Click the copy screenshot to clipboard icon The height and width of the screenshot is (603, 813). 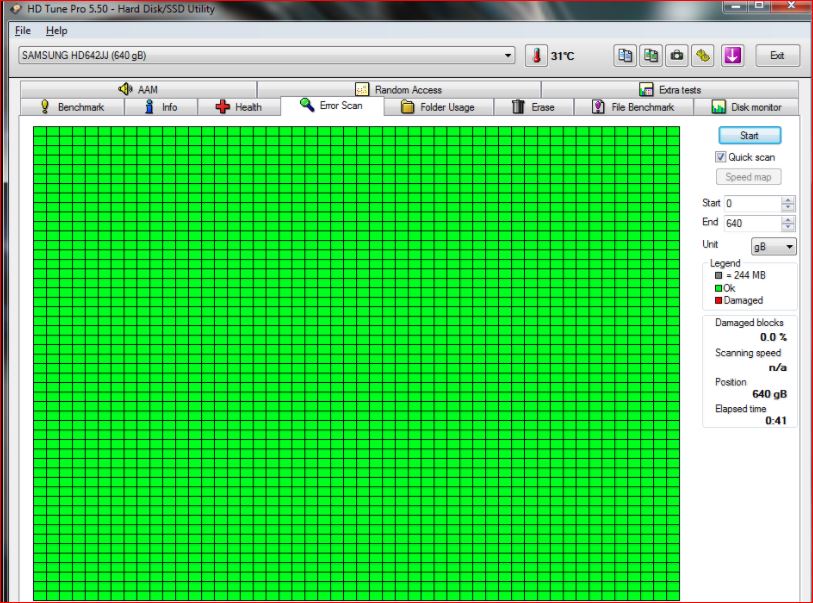coord(651,55)
